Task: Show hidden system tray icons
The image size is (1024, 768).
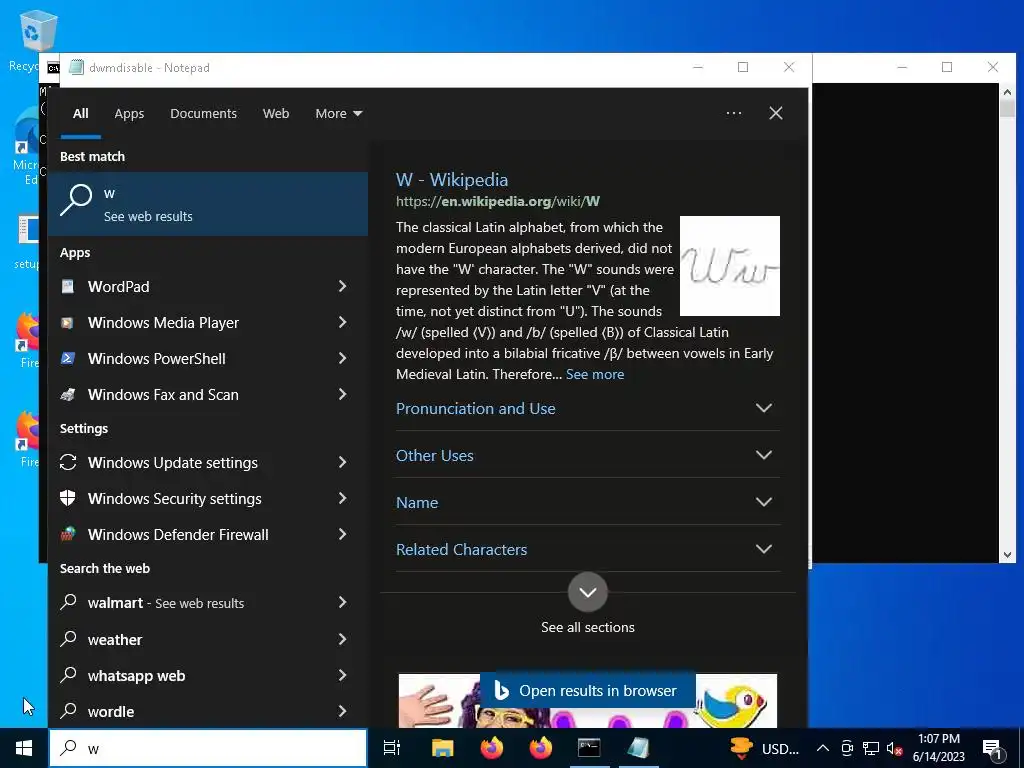Action: [x=823, y=748]
